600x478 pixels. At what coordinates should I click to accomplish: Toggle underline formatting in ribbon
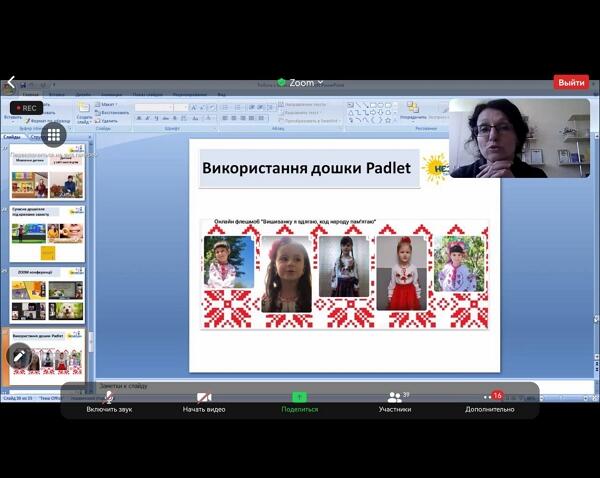click(156, 118)
